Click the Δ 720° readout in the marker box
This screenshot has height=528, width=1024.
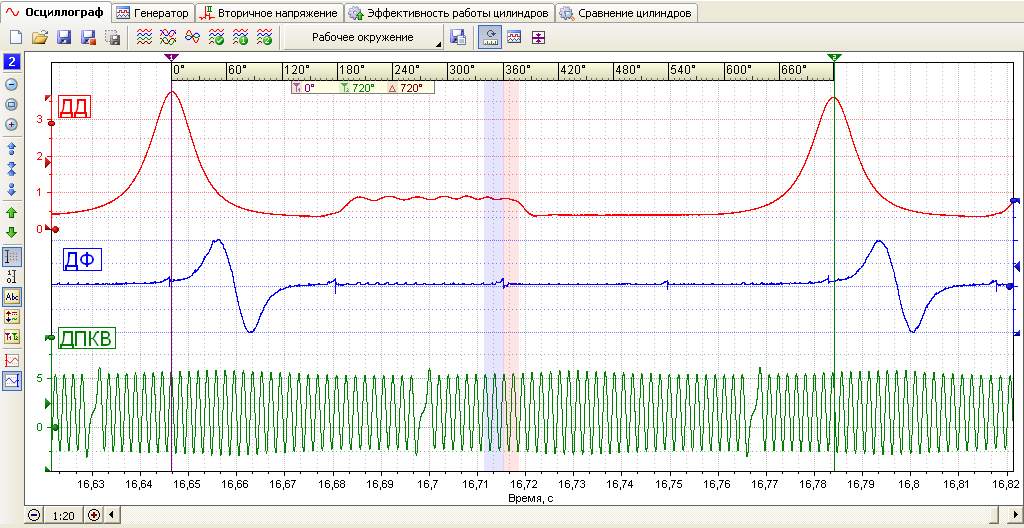coord(406,88)
